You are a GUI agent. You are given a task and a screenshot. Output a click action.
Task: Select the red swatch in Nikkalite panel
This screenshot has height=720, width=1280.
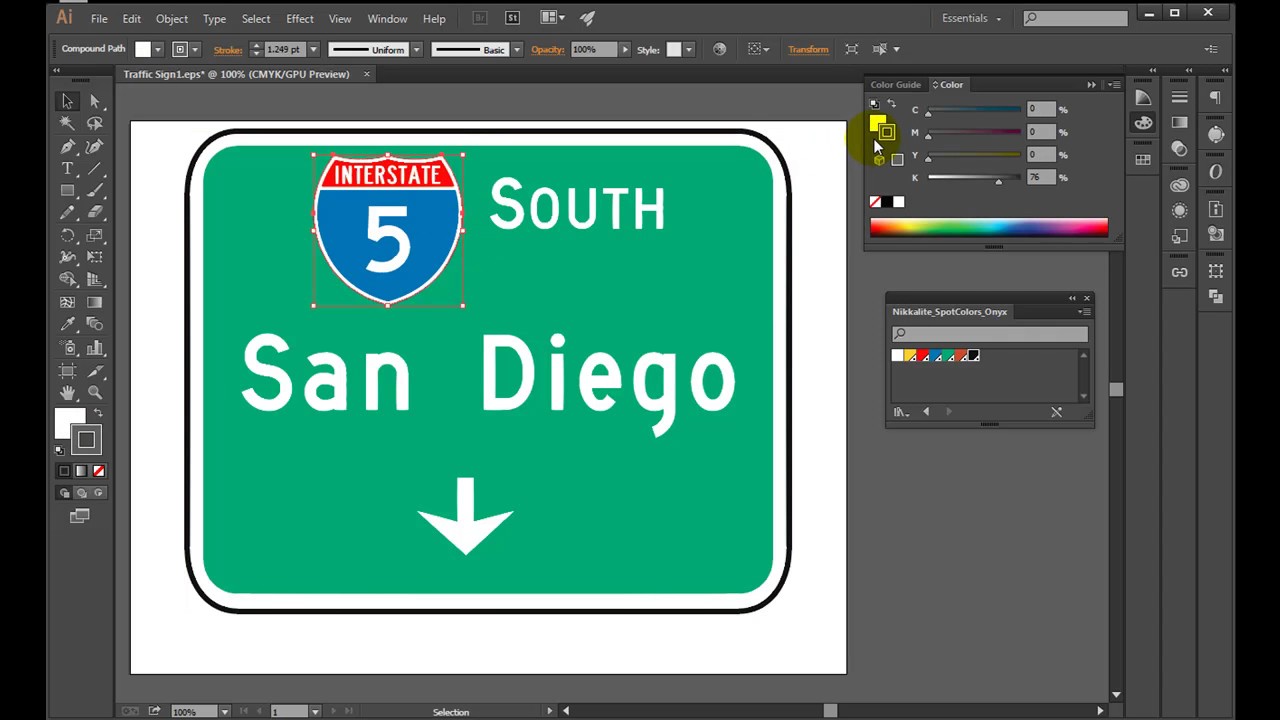[923, 356]
